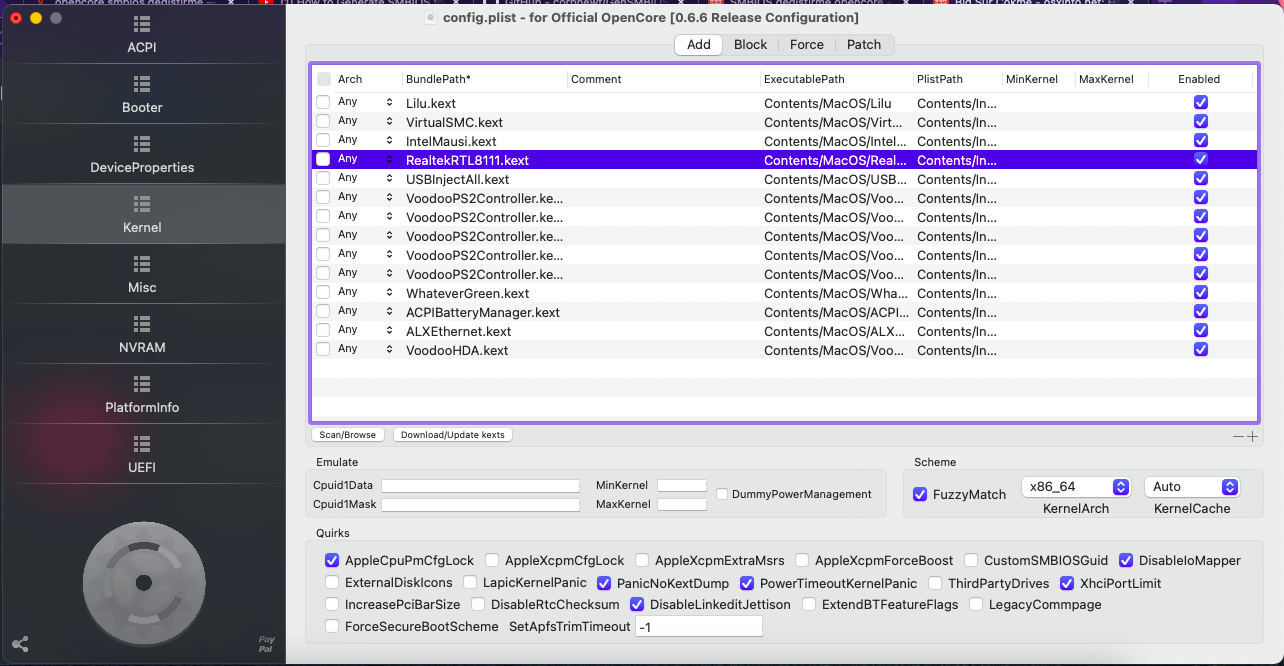
Task: Click the SetApfsTrimTimeout input field
Action: click(x=699, y=627)
